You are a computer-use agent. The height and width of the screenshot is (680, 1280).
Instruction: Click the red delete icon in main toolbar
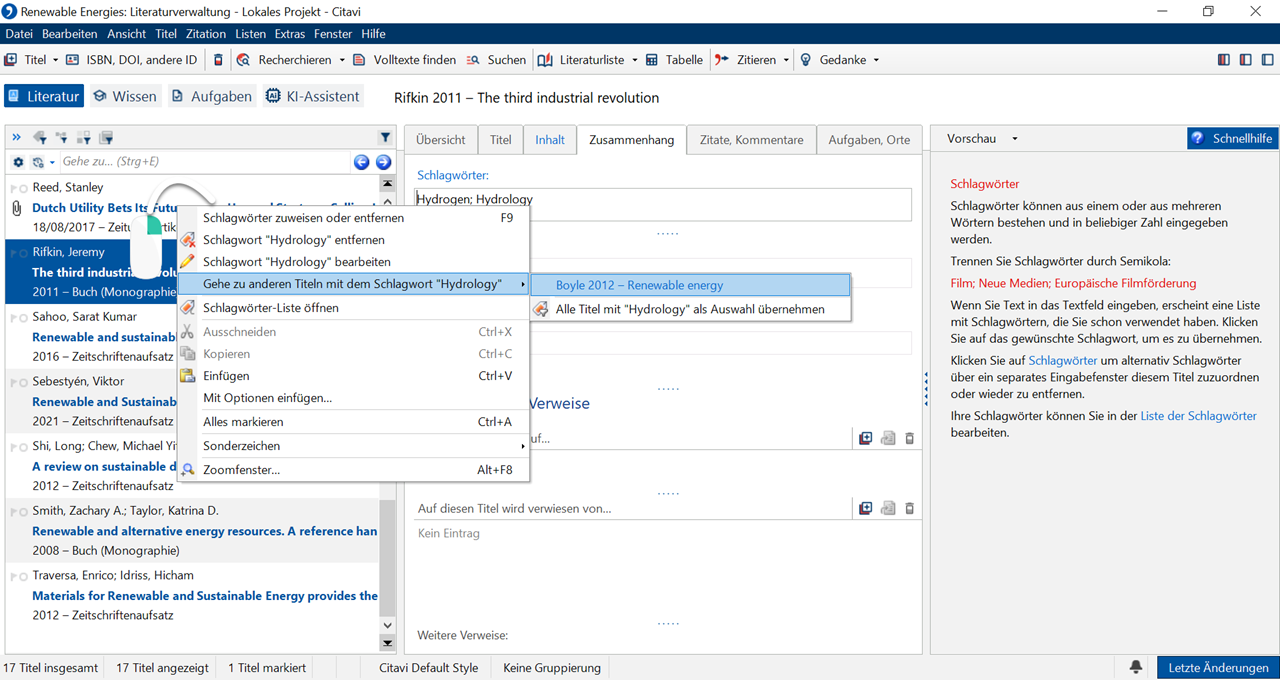point(219,60)
